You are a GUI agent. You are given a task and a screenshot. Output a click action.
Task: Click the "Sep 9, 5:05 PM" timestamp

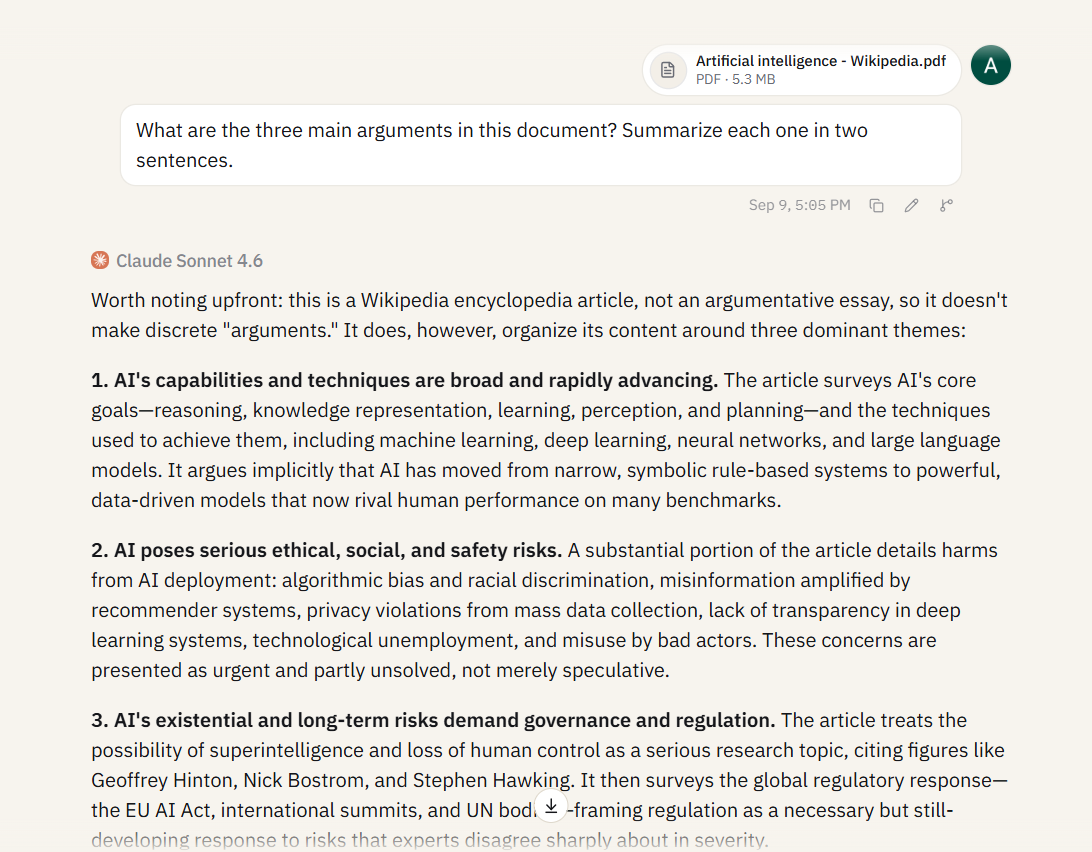pyautogui.click(x=800, y=206)
